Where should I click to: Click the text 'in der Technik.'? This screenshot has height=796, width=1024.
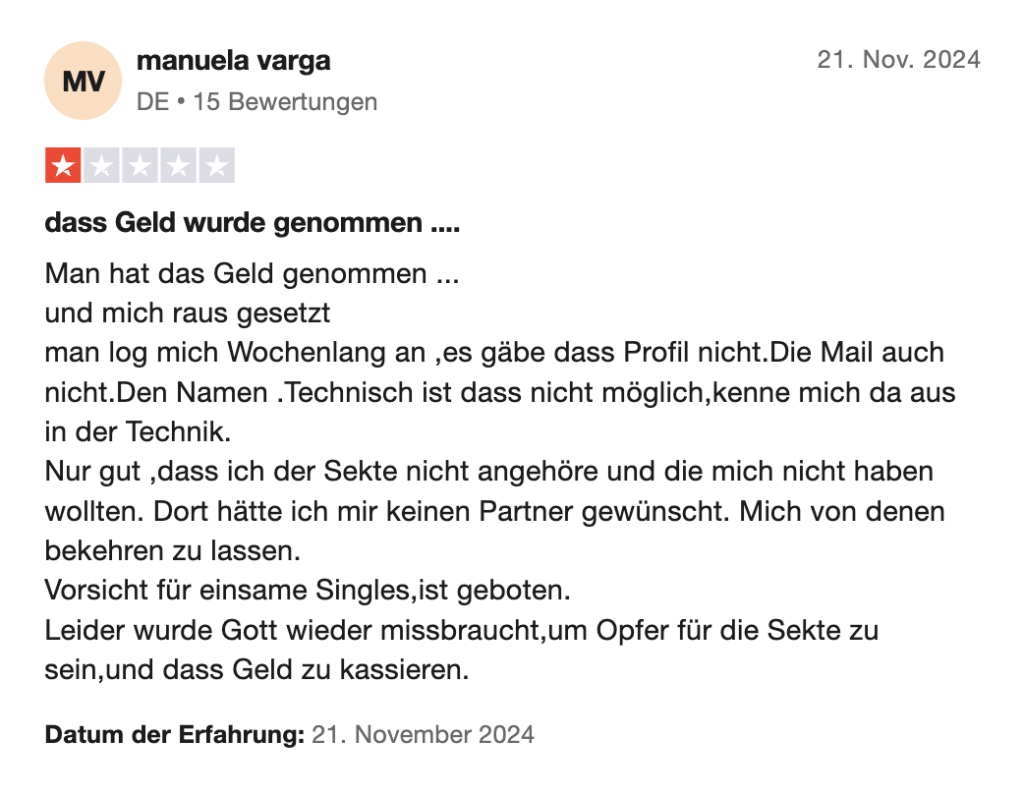click(x=138, y=432)
